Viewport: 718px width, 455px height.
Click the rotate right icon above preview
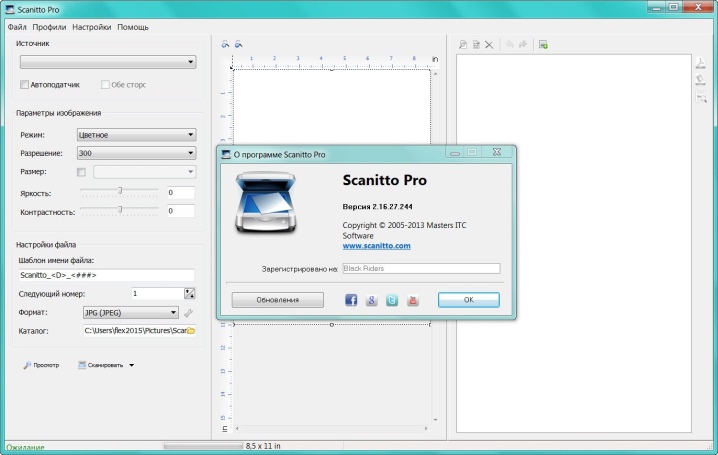239,44
